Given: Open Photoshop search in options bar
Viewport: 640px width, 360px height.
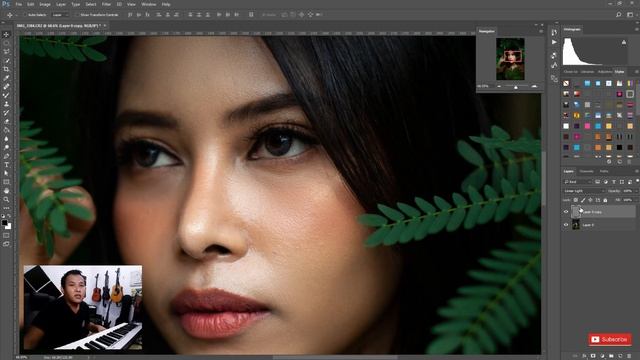Looking at the screenshot, I should pos(619,15).
